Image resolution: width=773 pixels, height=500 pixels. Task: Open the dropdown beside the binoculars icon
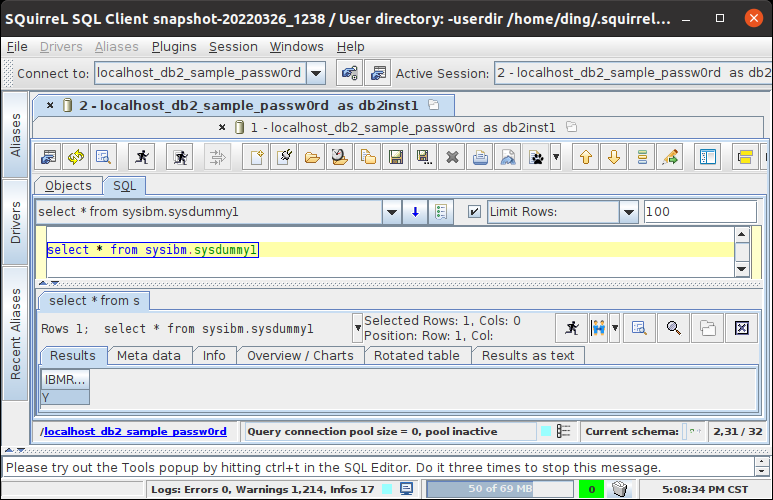(x=615, y=327)
